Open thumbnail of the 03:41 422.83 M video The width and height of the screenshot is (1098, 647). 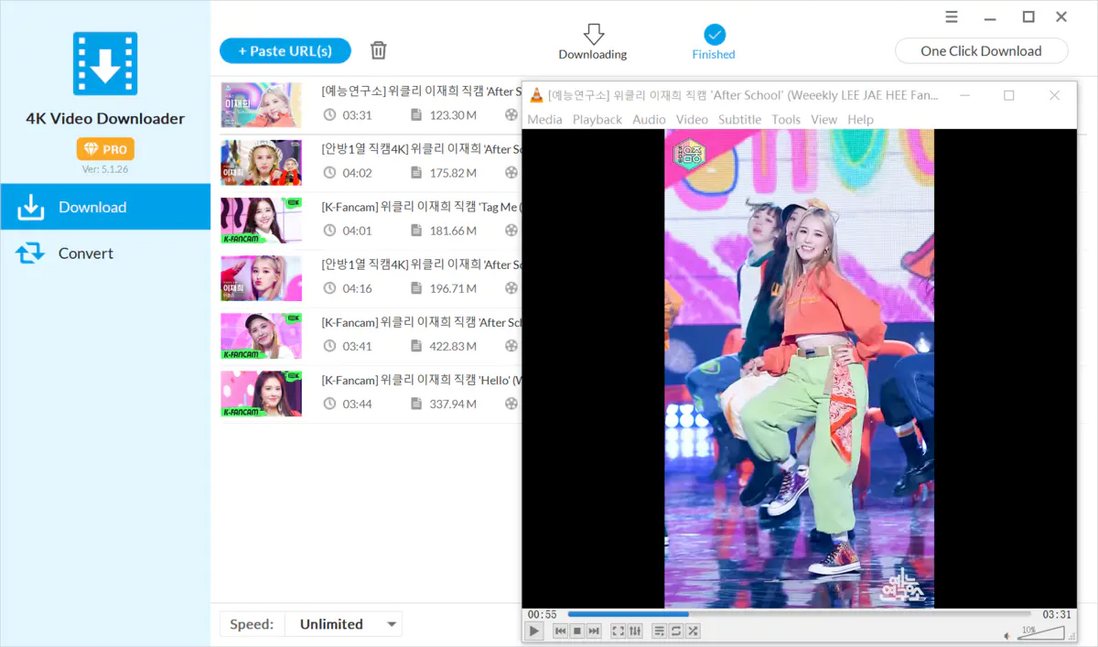point(261,336)
